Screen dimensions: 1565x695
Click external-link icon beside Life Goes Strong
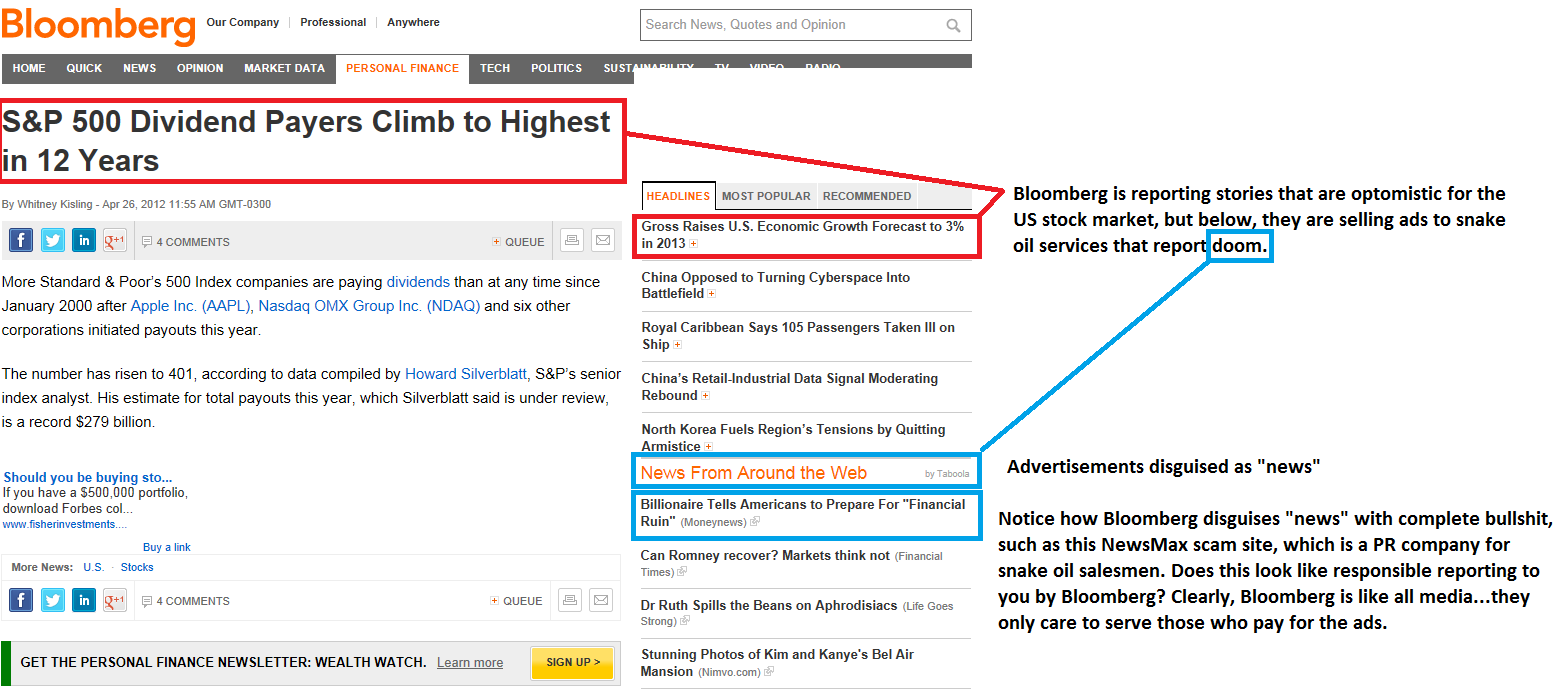[685, 621]
